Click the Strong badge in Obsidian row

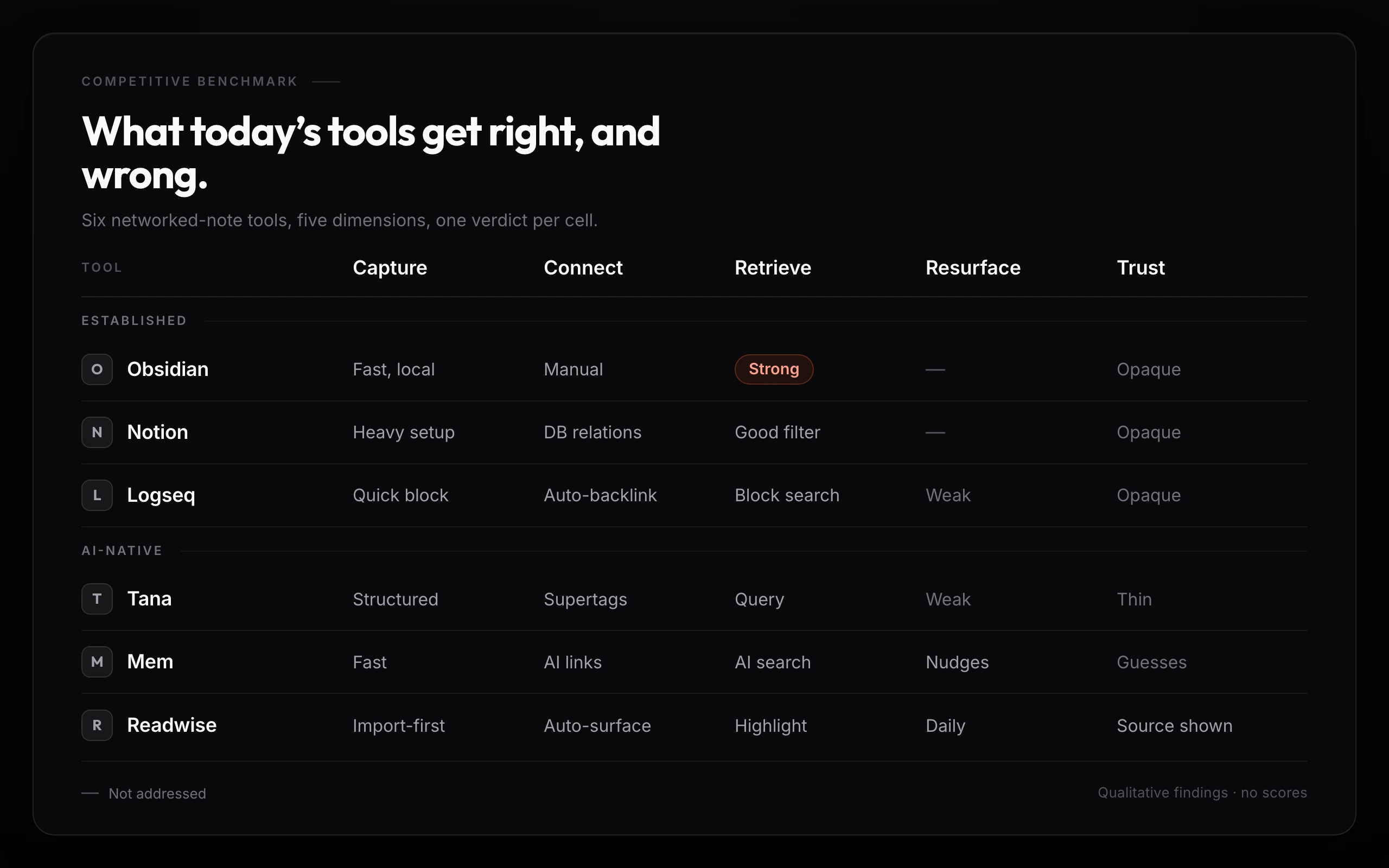774,369
